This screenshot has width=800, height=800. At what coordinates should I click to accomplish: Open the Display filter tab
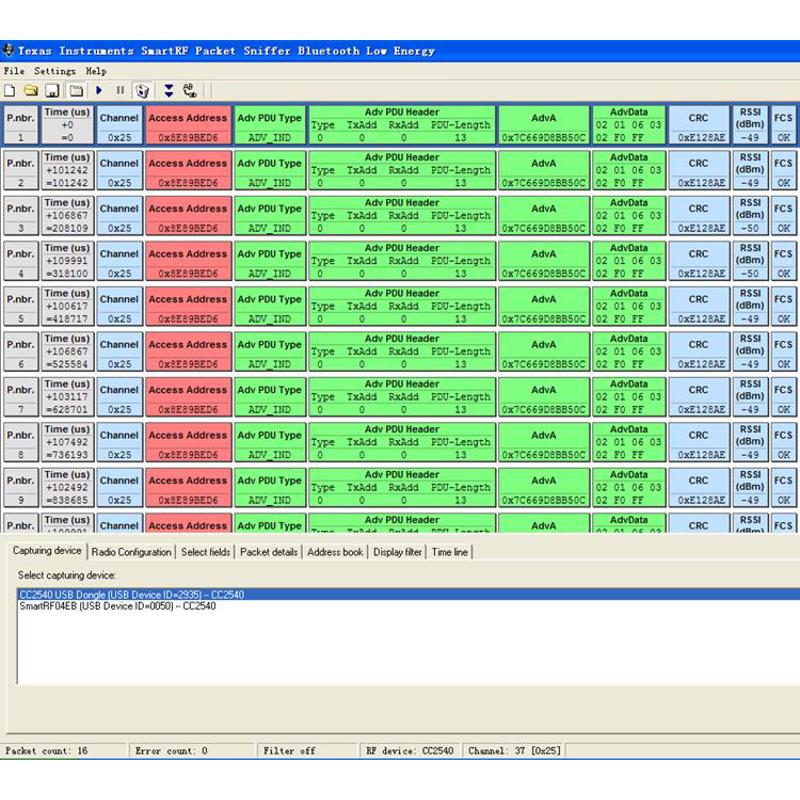pyautogui.click(x=397, y=552)
